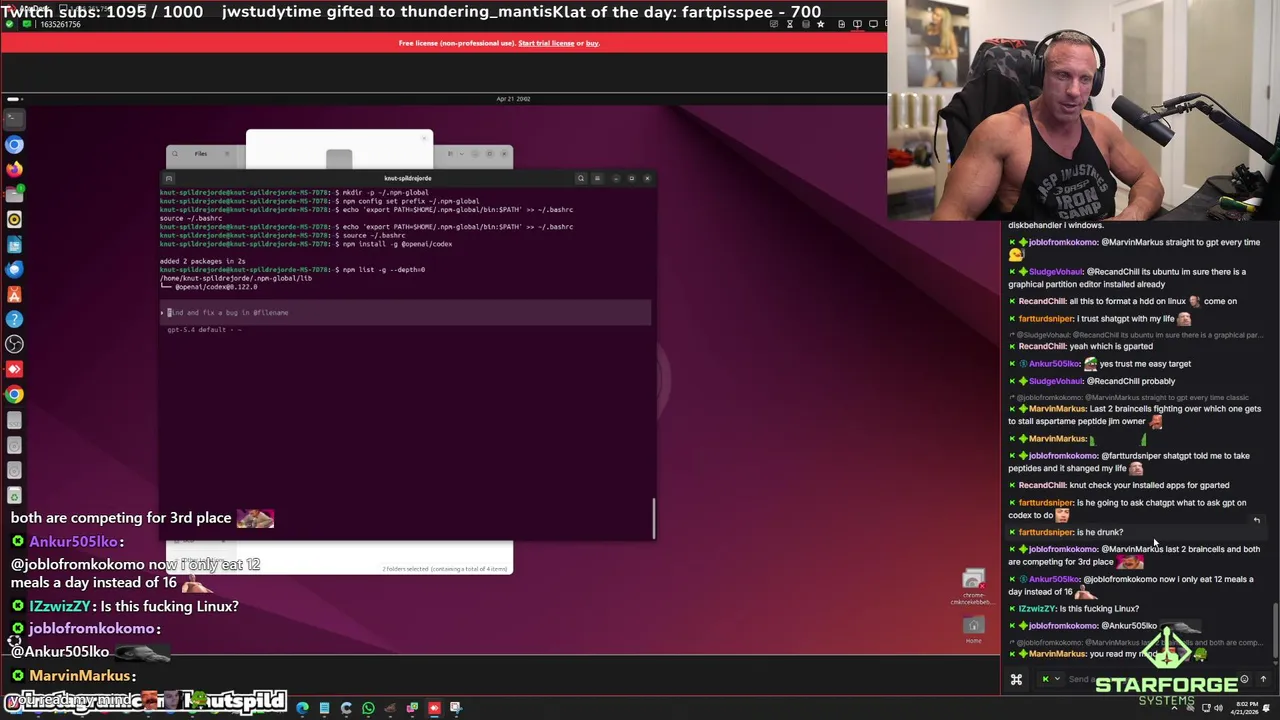
Task: Open the SSD drive in dock
Action: coord(14,420)
